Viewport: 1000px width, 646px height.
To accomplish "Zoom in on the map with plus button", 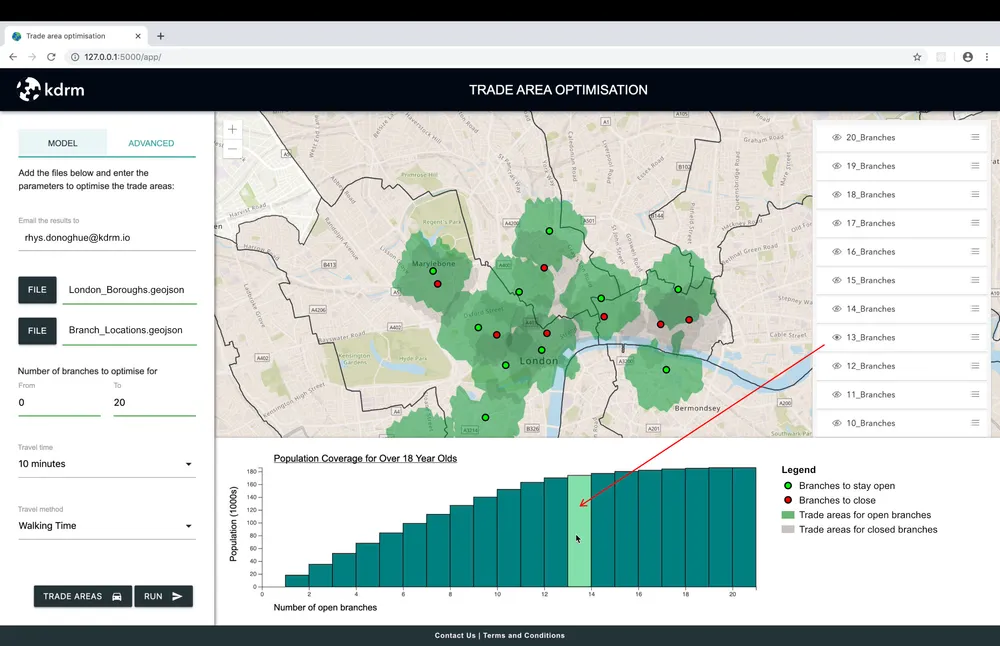I will 232,129.
